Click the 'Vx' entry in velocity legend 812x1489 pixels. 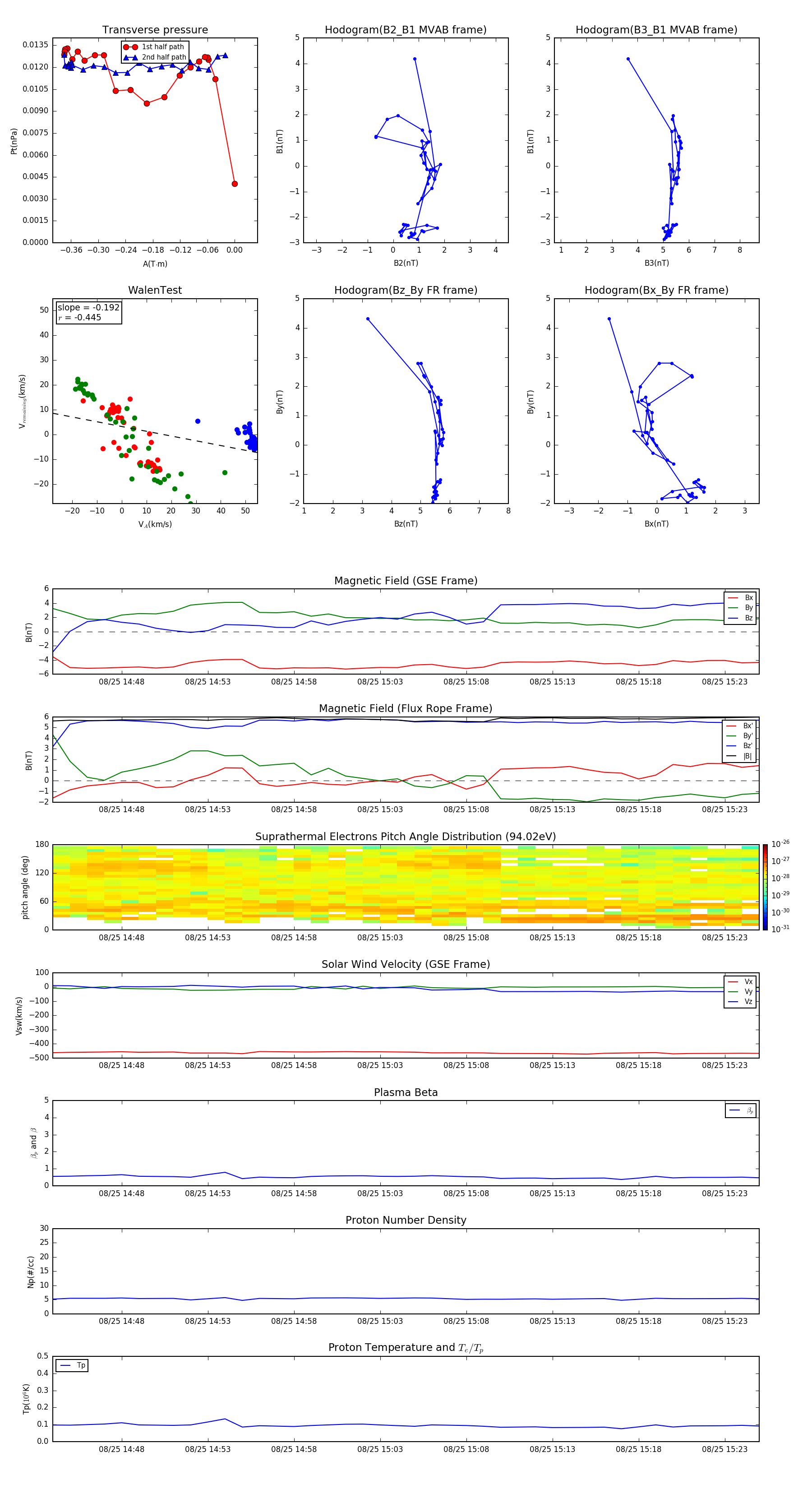pos(740,981)
